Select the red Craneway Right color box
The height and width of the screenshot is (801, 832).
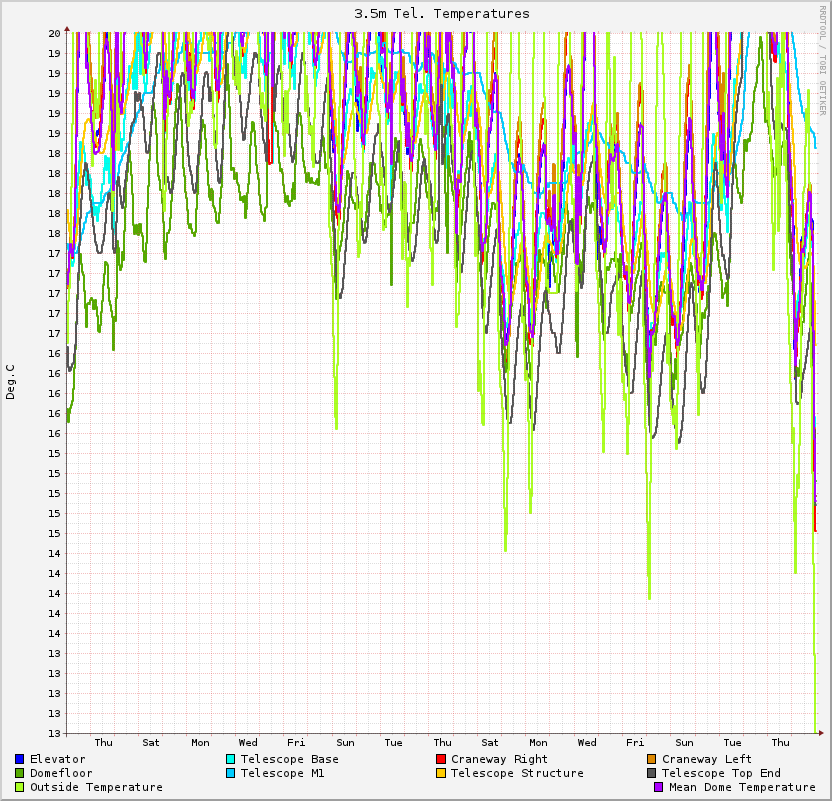coord(441,759)
